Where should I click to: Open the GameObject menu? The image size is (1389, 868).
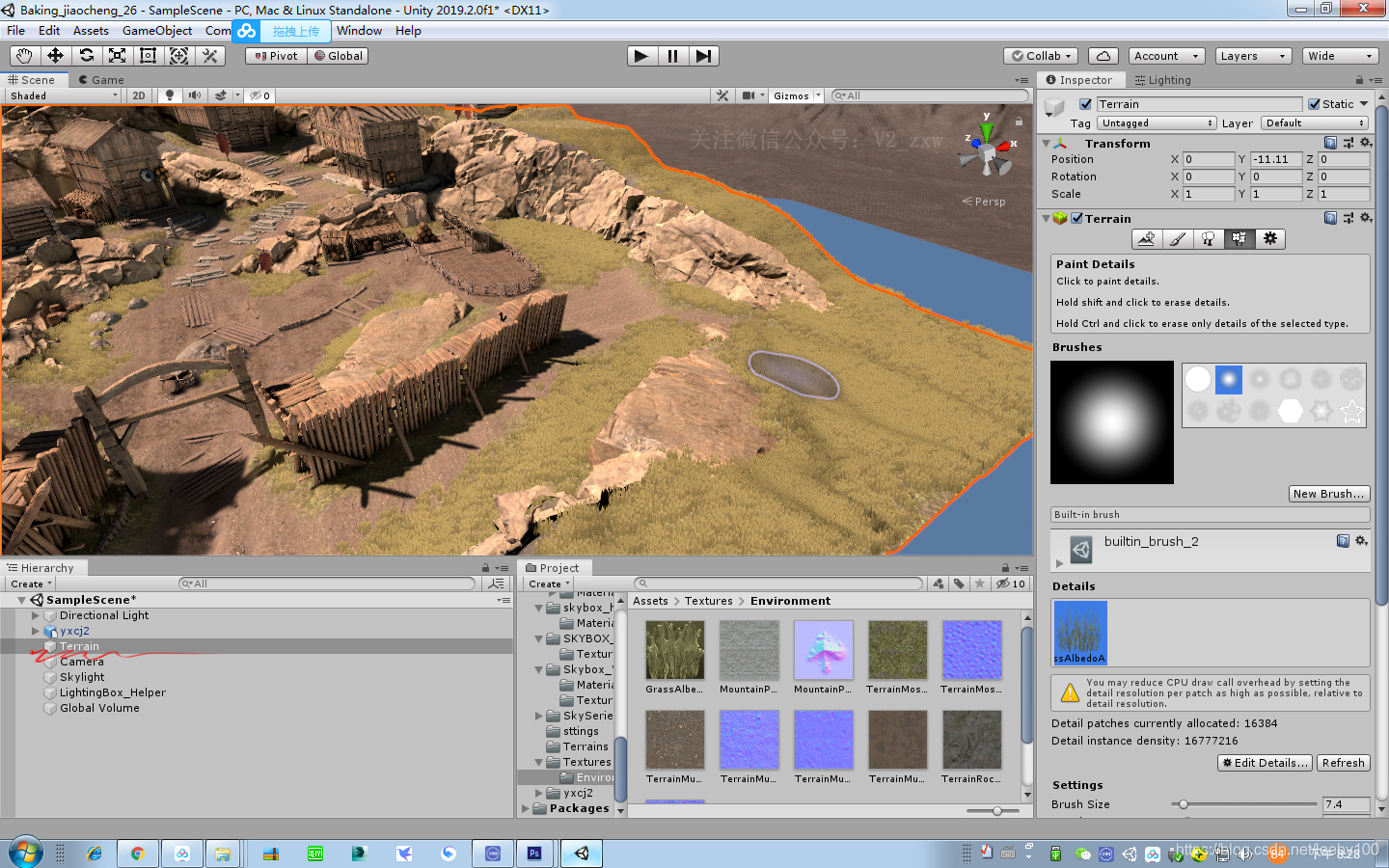pos(156,31)
